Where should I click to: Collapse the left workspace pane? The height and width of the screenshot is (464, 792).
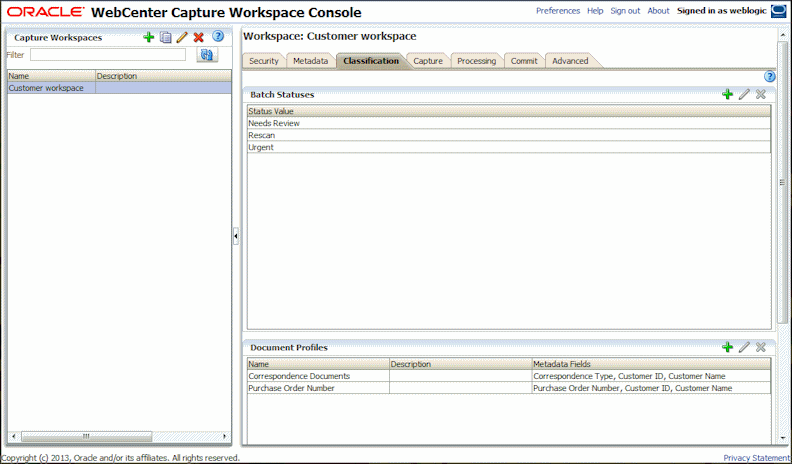(236, 236)
